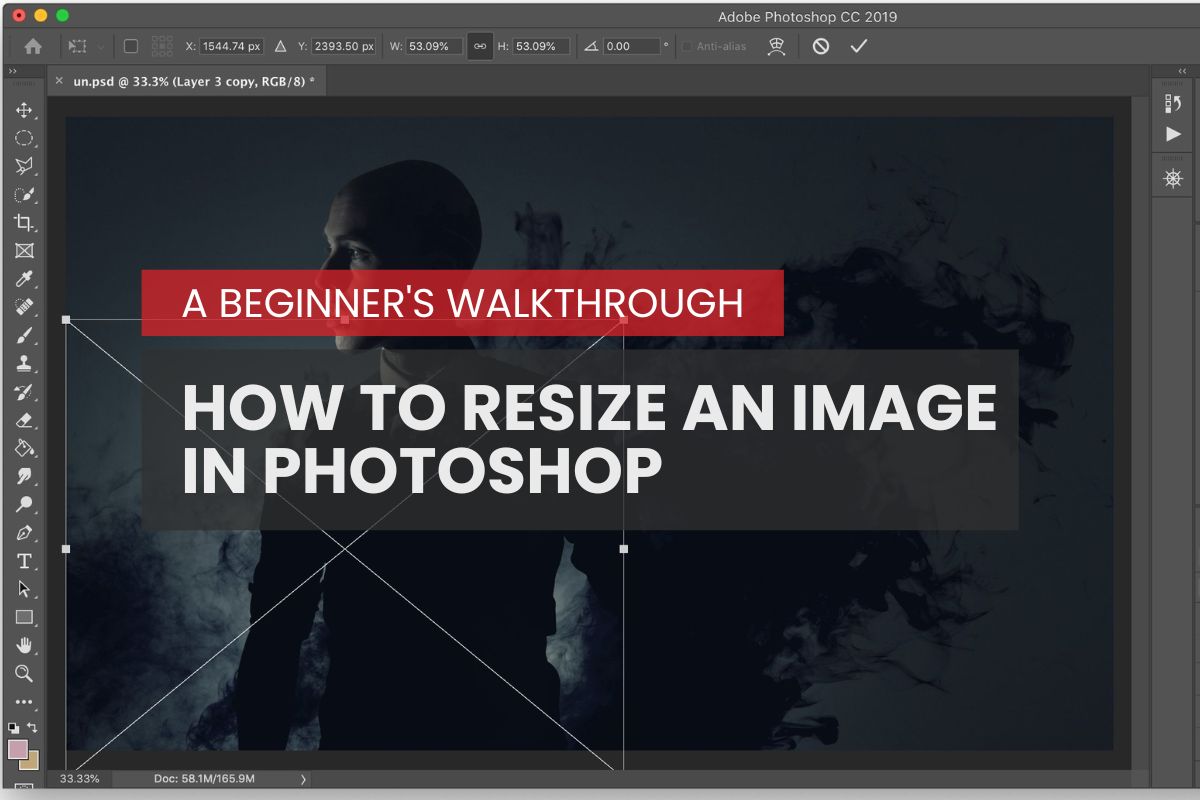Select the History Brush tool
This screenshot has width=1200, height=800.
point(24,391)
